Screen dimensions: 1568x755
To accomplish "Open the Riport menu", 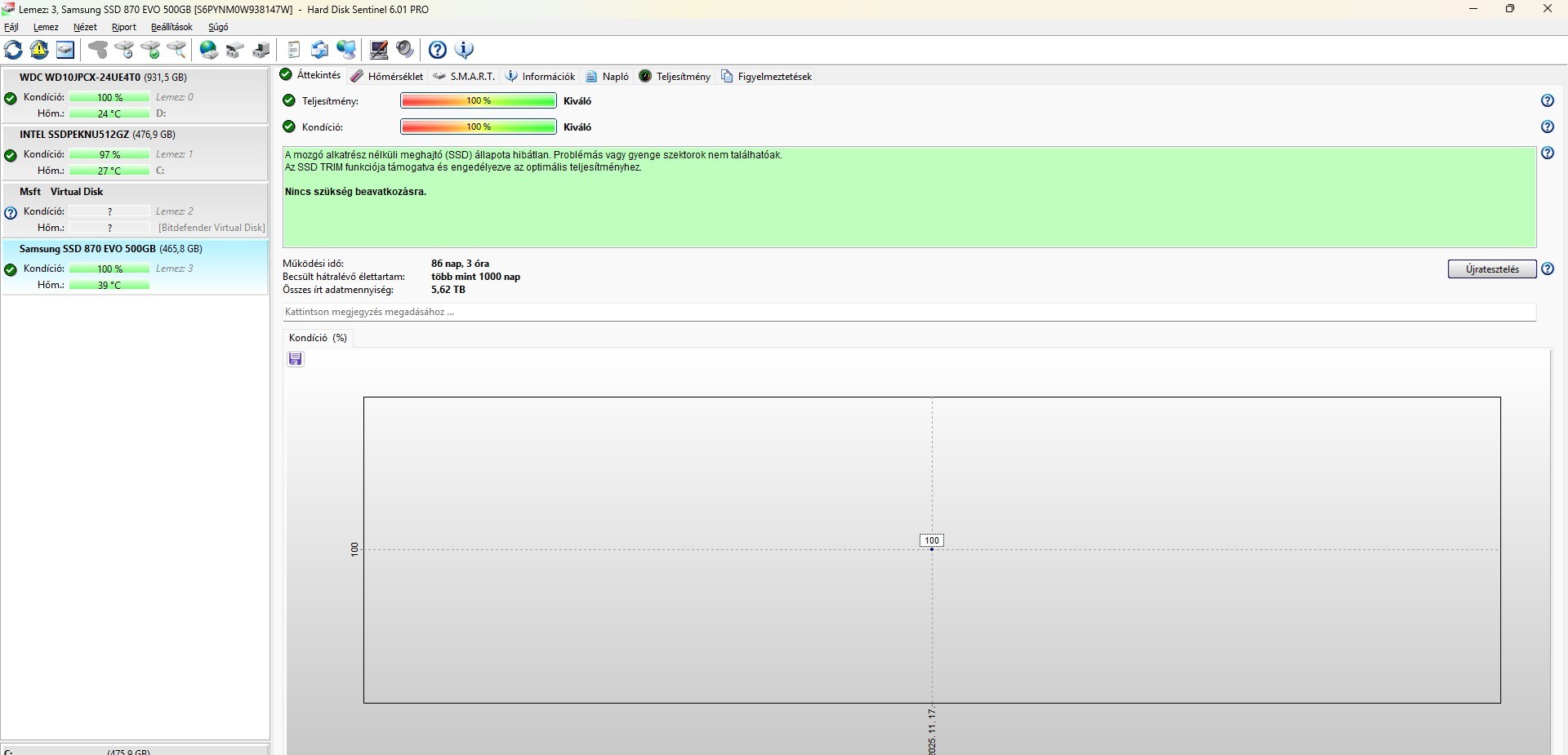I will [x=124, y=27].
